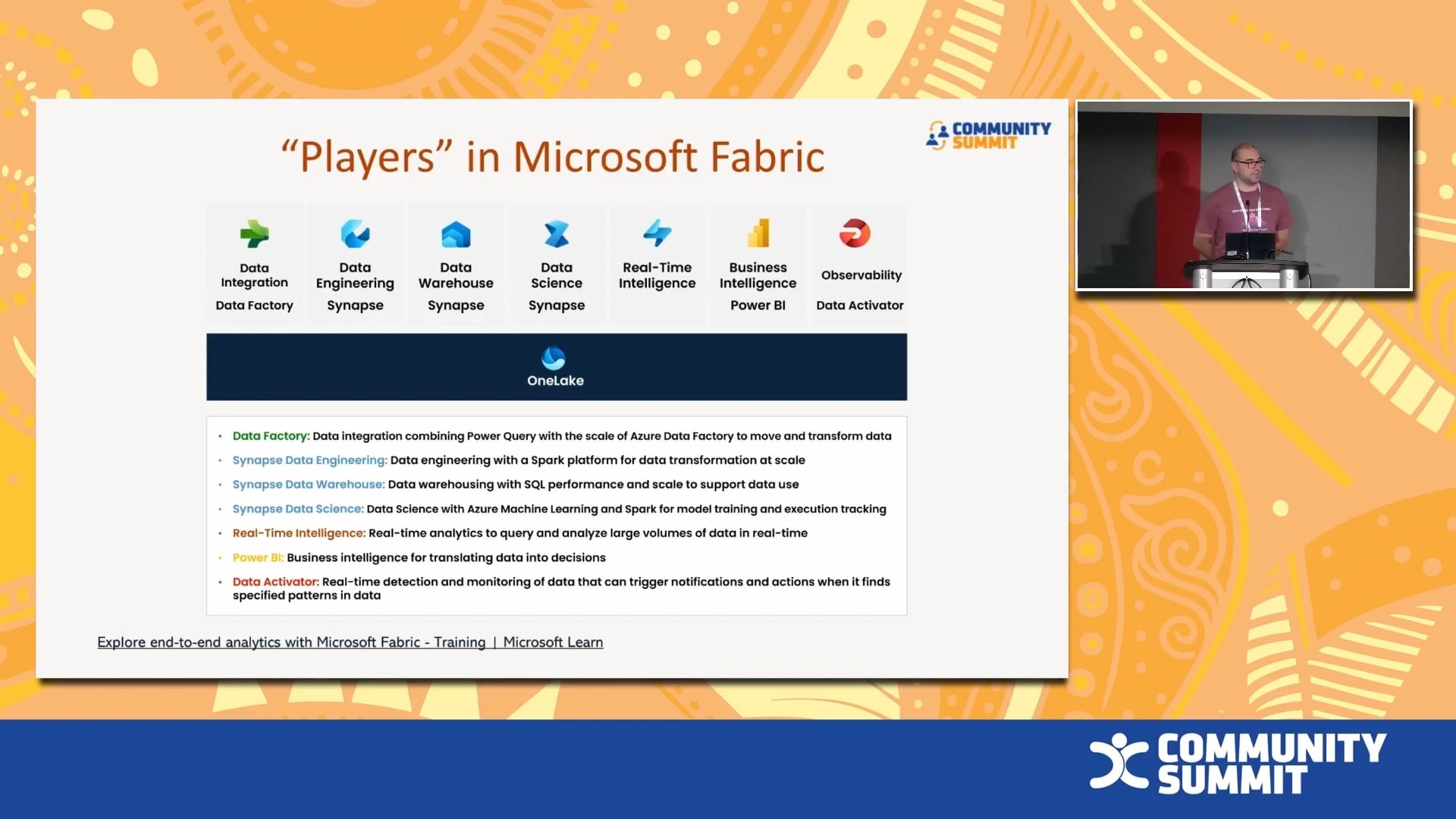The height and width of the screenshot is (819, 1456).
Task: Click the Data Factory green icon
Action: (x=254, y=234)
